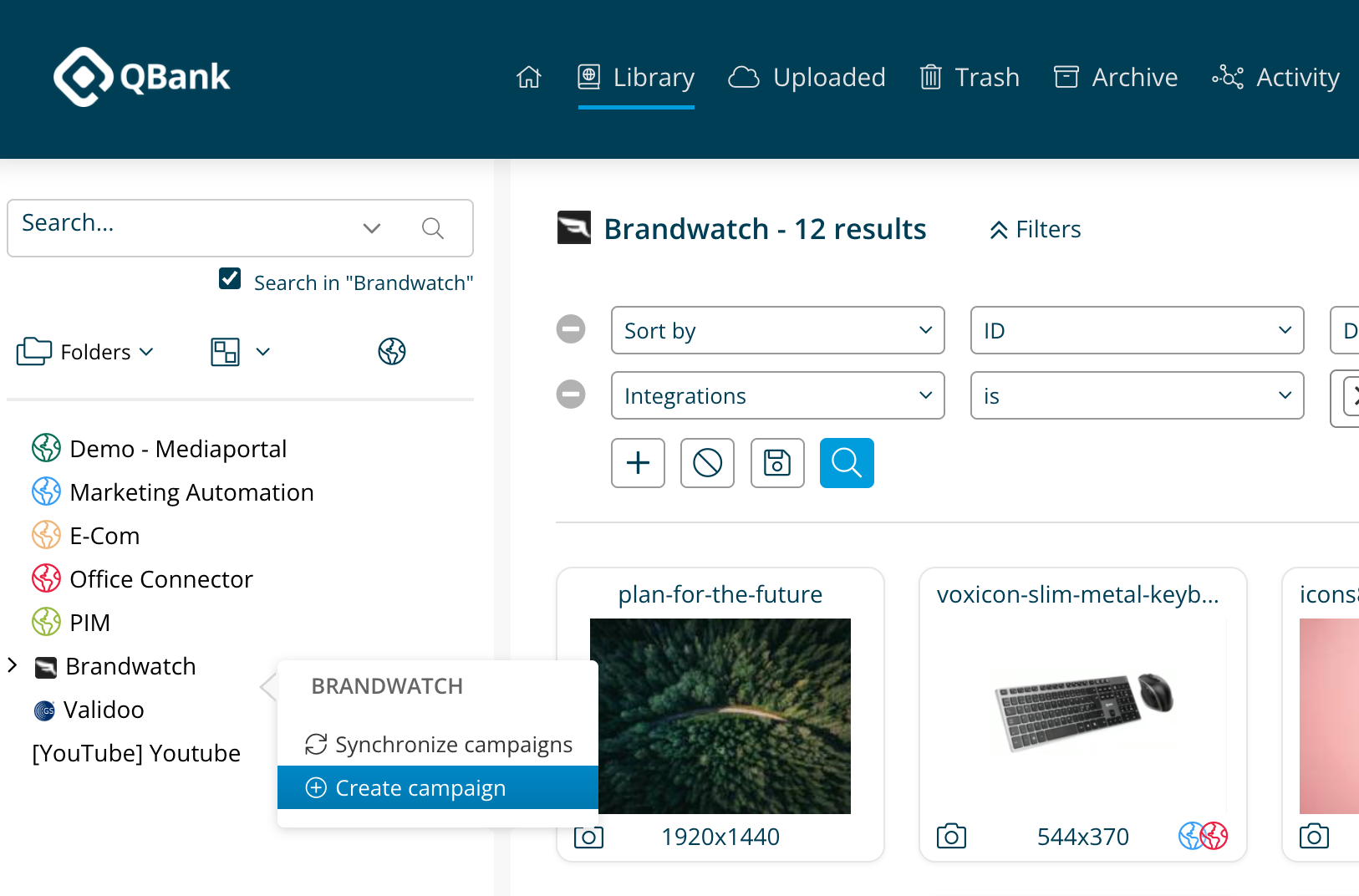1359x896 pixels.
Task: Open the pink thumbnail on icons card
Action: 1329,716
